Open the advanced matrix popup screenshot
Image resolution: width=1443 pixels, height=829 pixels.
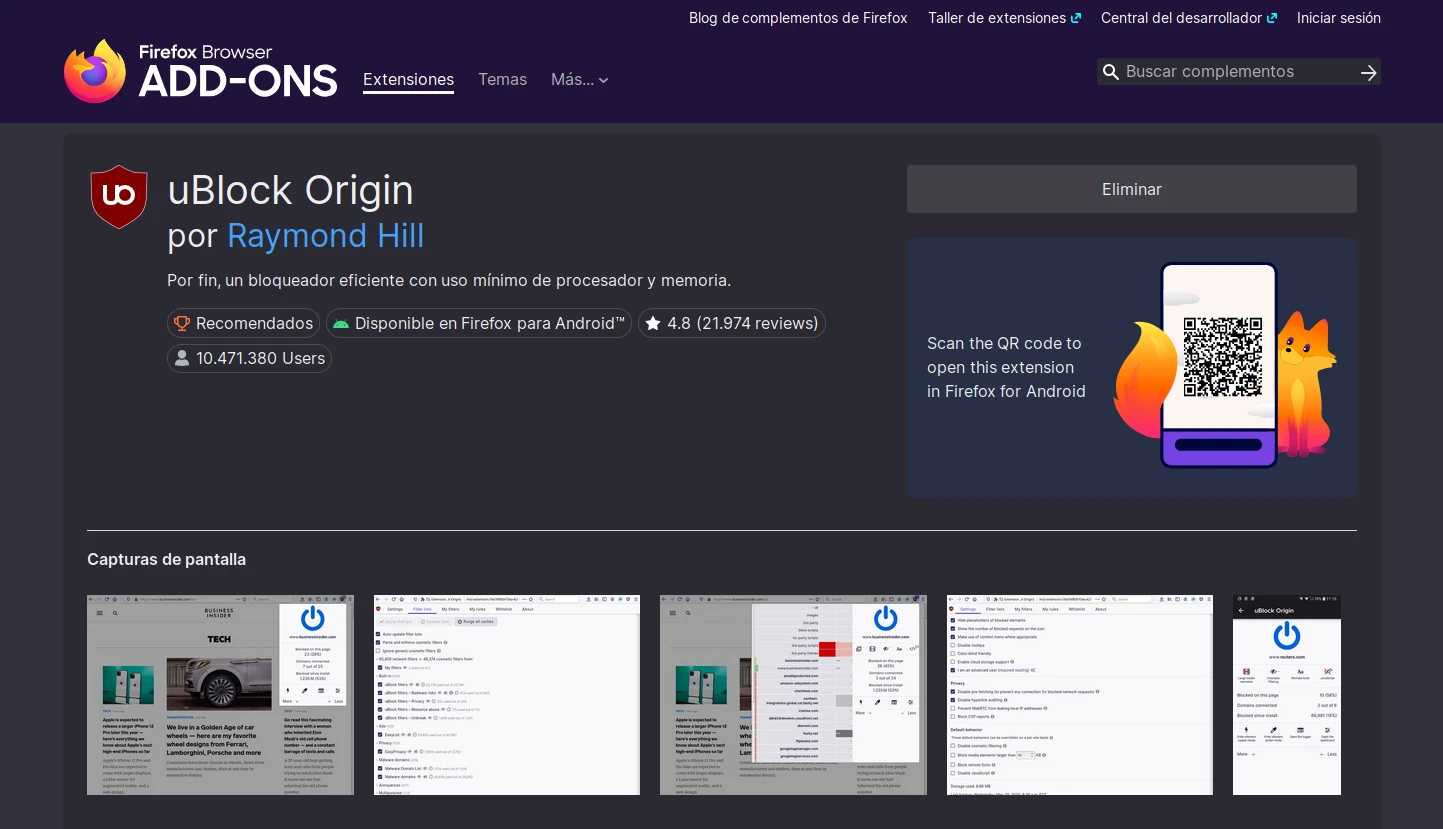click(x=793, y=695)
